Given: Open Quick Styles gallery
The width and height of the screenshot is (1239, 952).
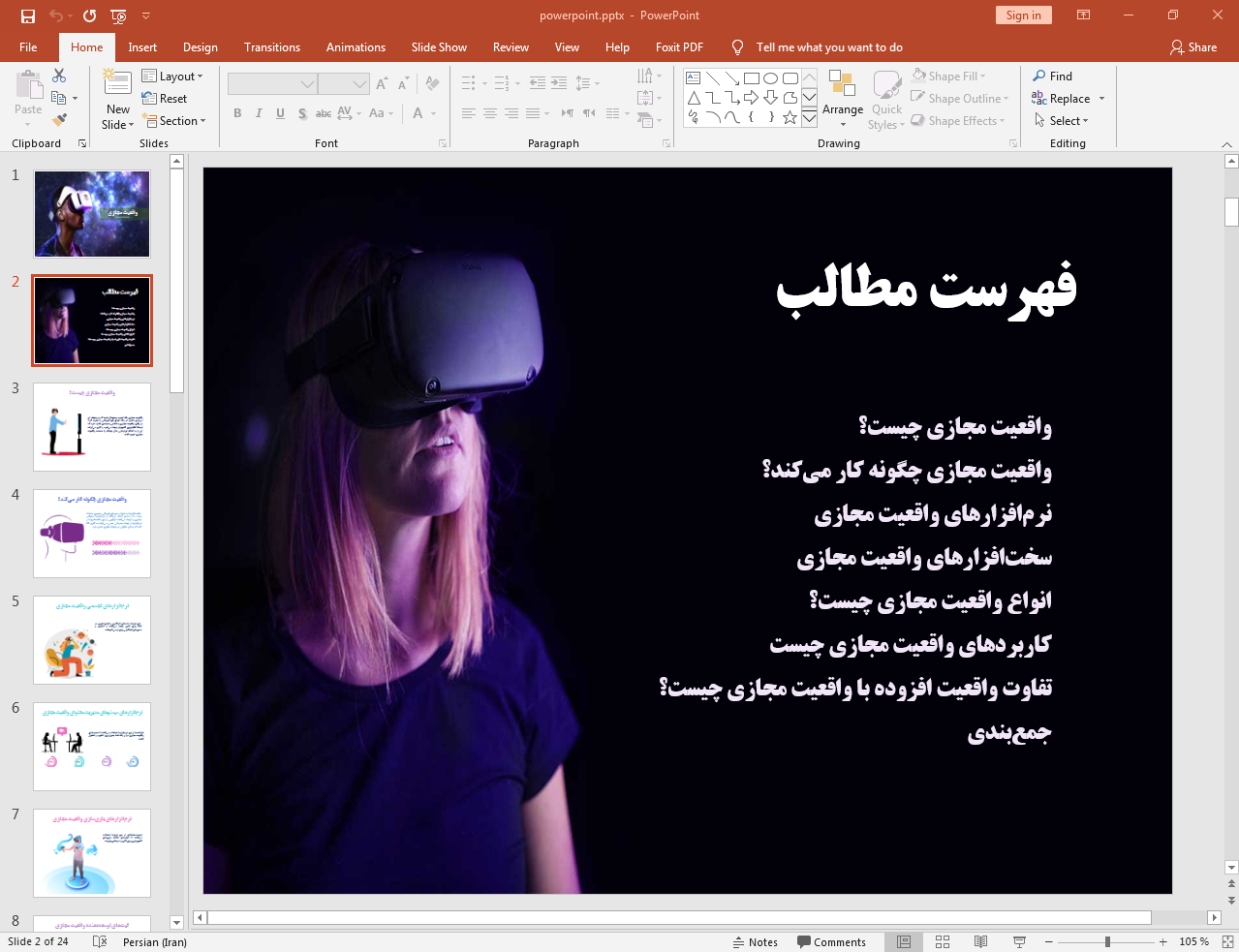Looking at the screenshot, I should coord(886,100).
